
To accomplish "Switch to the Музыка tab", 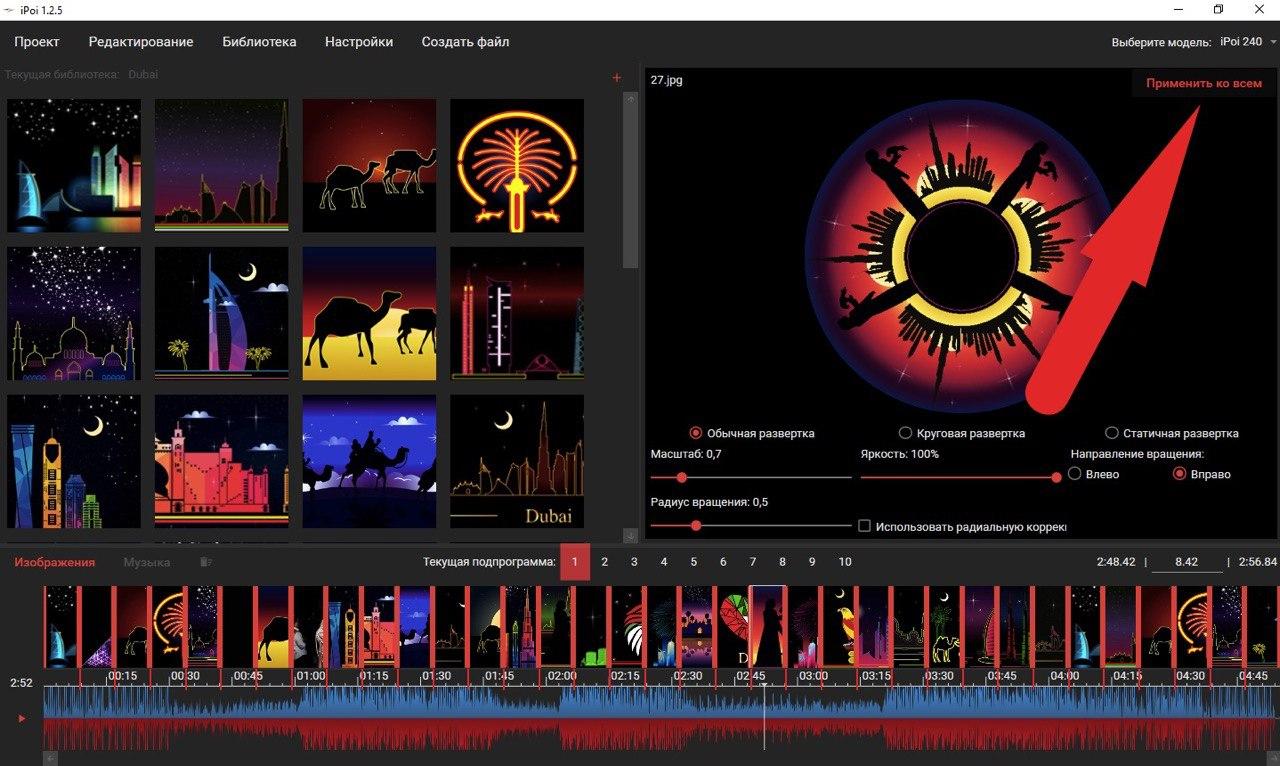I will tap(147, 562).
